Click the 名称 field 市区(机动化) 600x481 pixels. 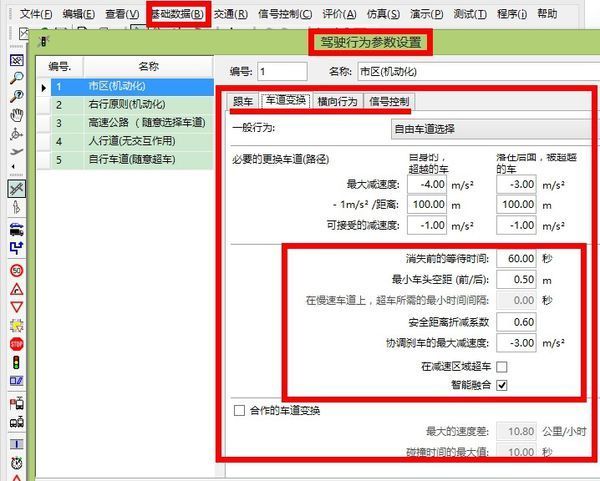tap(478, 72)
